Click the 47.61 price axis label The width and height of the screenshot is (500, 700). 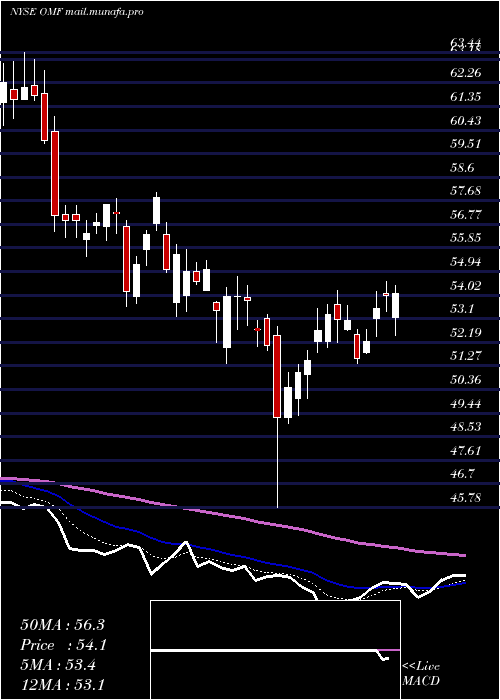click(x=466, y=450)
